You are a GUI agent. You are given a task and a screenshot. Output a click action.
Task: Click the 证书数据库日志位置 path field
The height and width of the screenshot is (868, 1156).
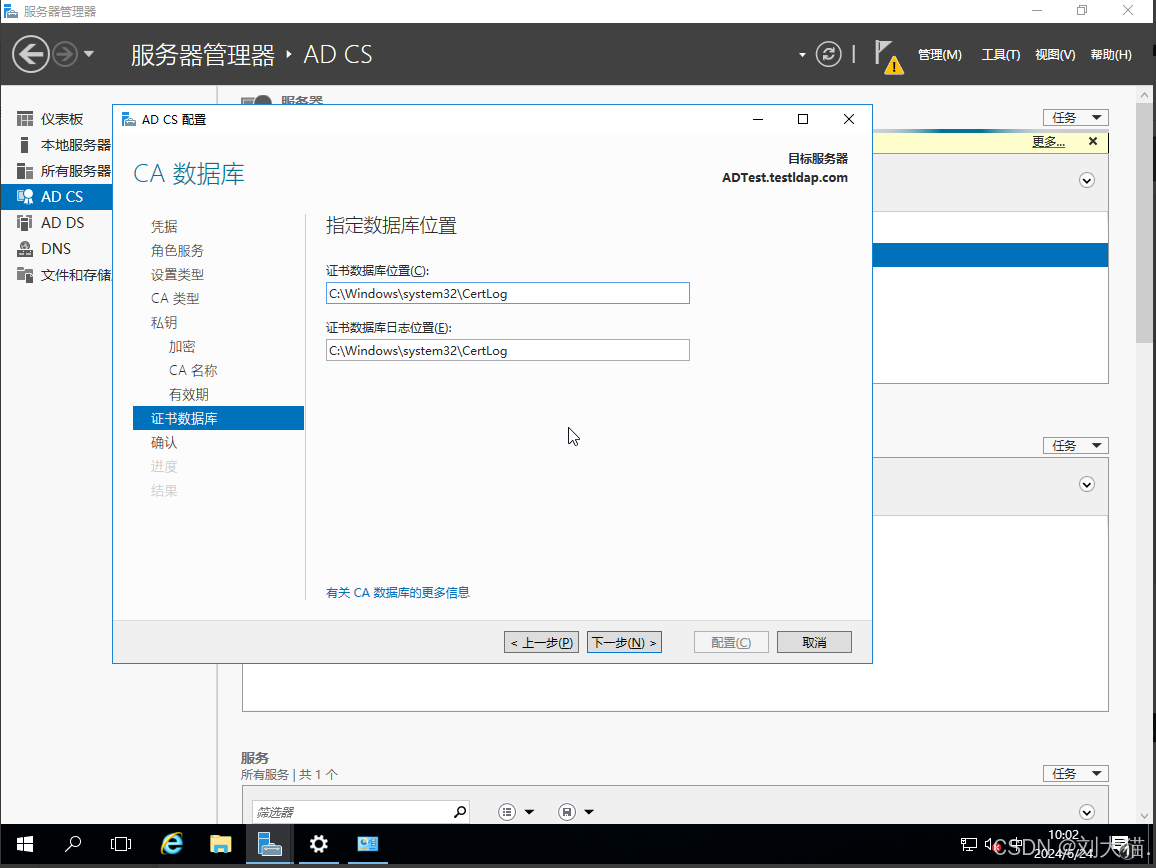pos(507,350)
